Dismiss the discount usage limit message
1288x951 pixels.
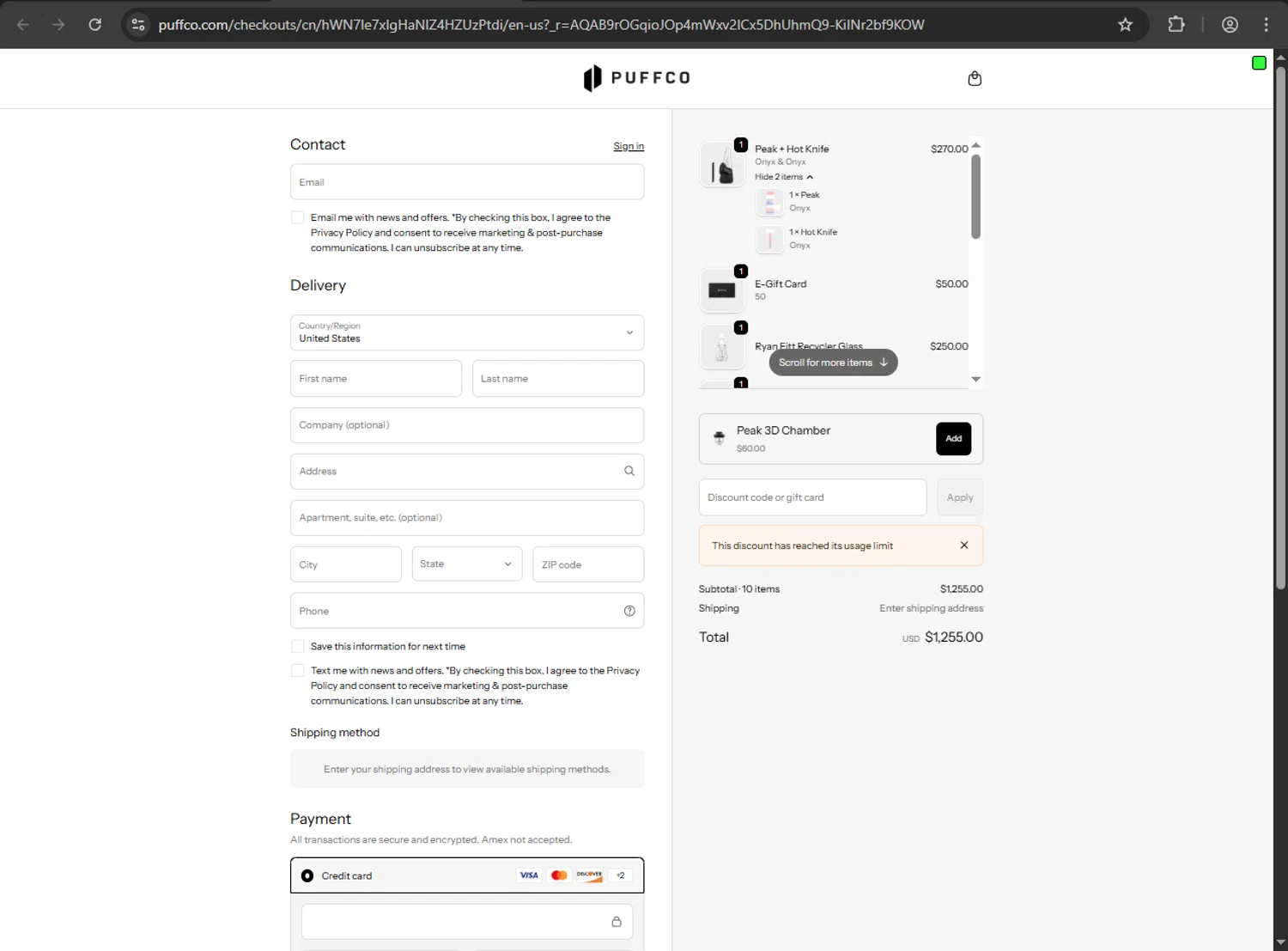point(964,546)
